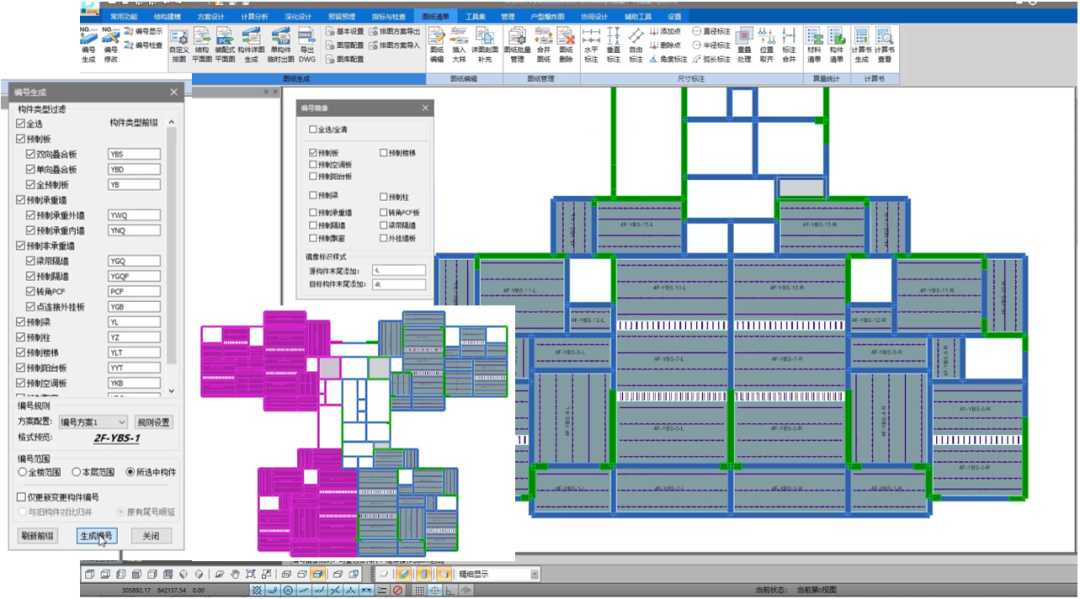Click the 规则设置 button
This screenshot has width=1080, height=599.
[154, 422]
